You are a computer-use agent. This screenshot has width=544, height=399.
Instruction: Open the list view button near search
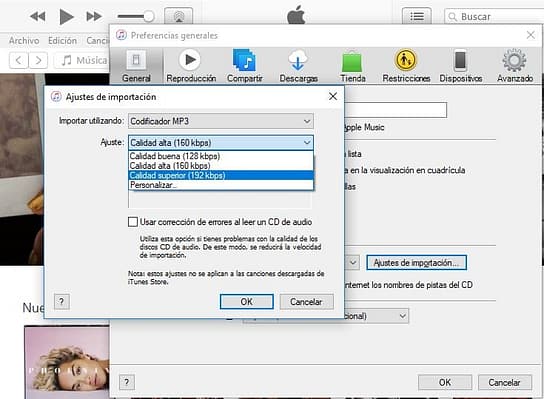click(x=417, y=16)
